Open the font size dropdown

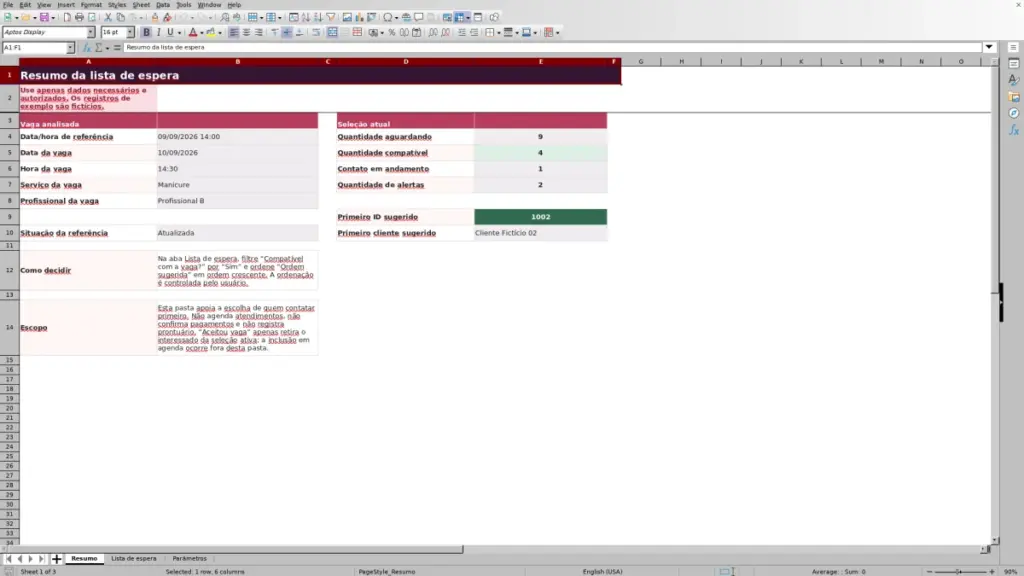point(130,32)
